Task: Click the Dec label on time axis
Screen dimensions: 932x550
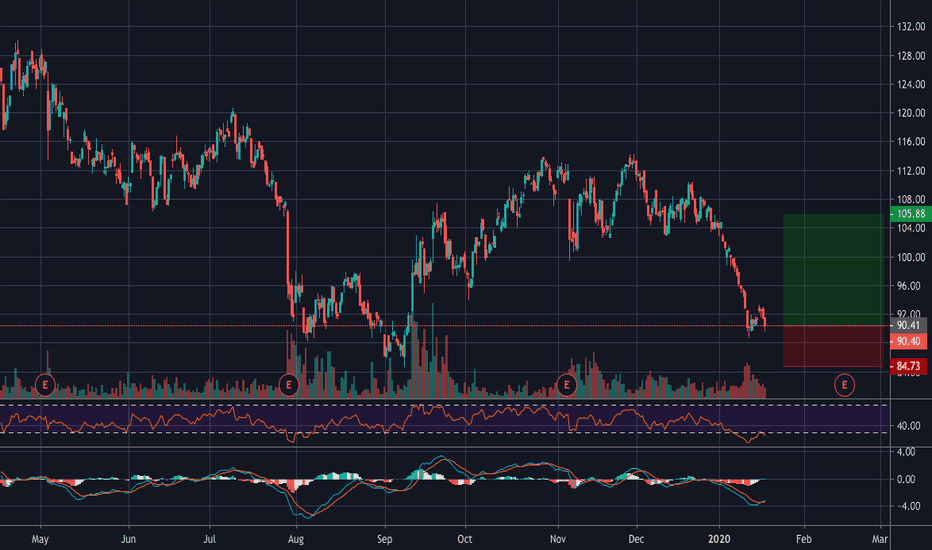Action: click(x=636, y=539)
